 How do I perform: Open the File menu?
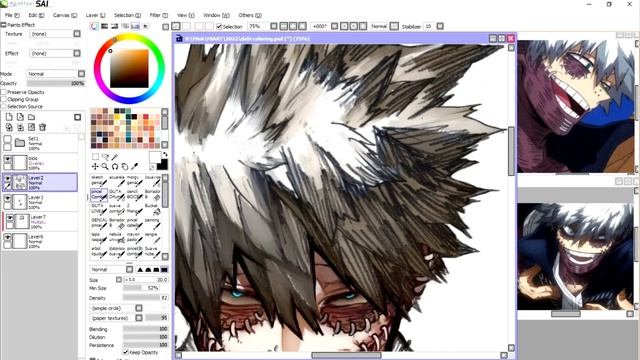[12, 15]
